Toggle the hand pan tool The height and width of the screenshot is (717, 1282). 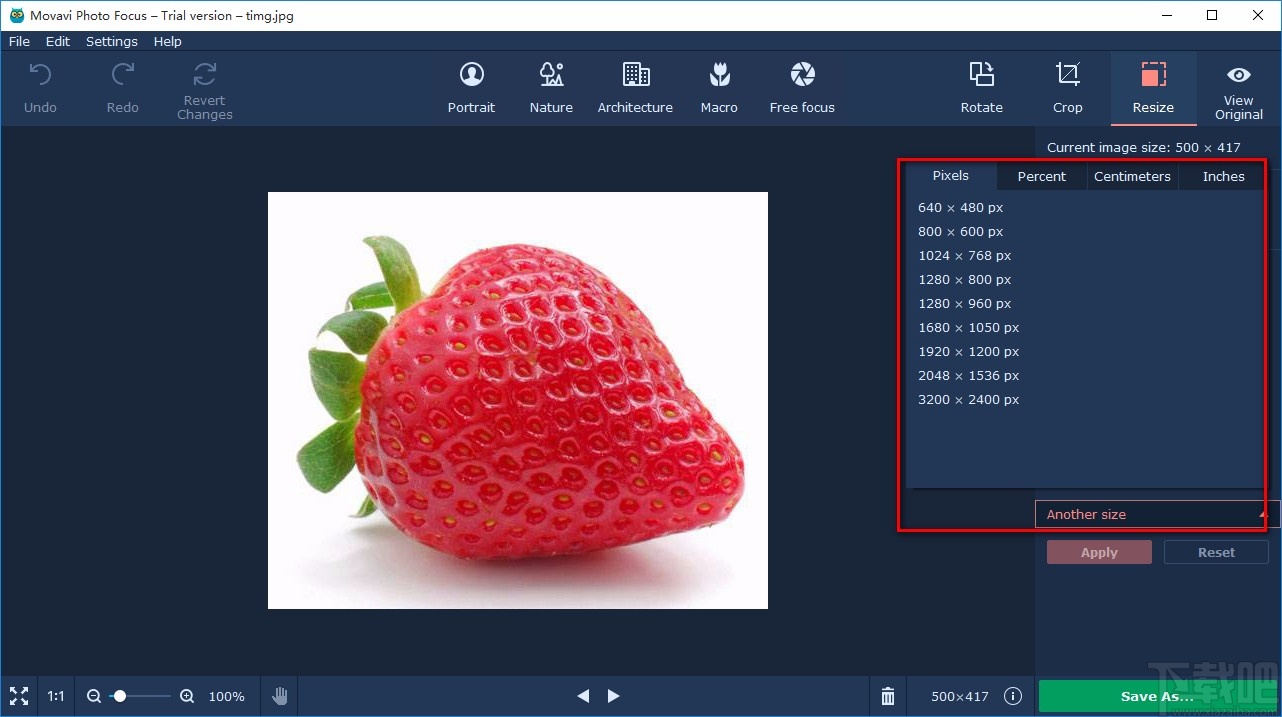point(280,696)
